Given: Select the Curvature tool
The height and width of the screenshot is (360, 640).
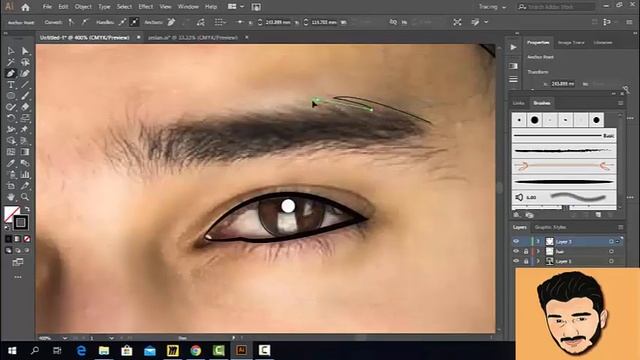Looking at the screenshot, I should click(25, 73).
